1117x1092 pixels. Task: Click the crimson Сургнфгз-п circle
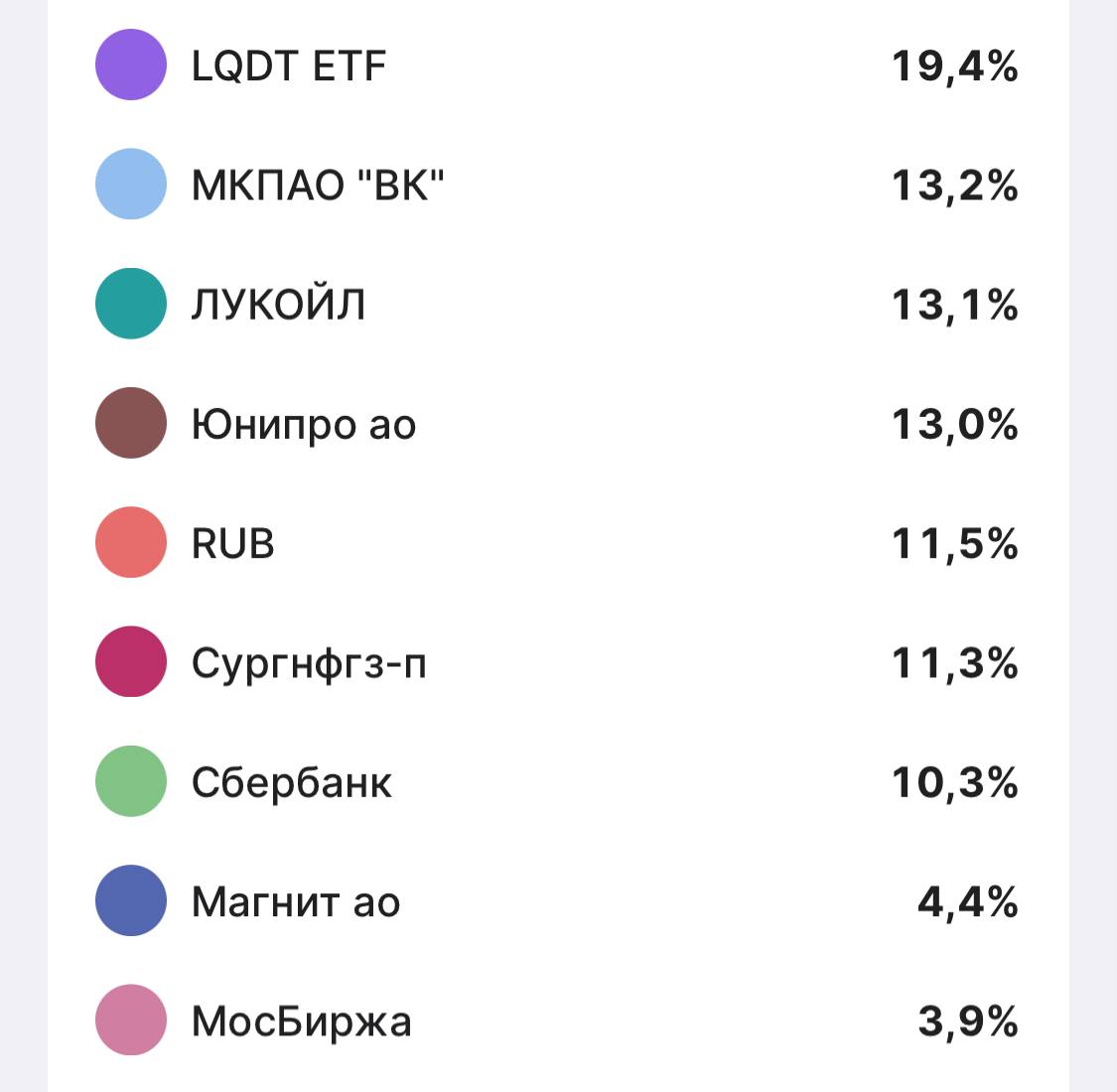(x=130, y=662)
